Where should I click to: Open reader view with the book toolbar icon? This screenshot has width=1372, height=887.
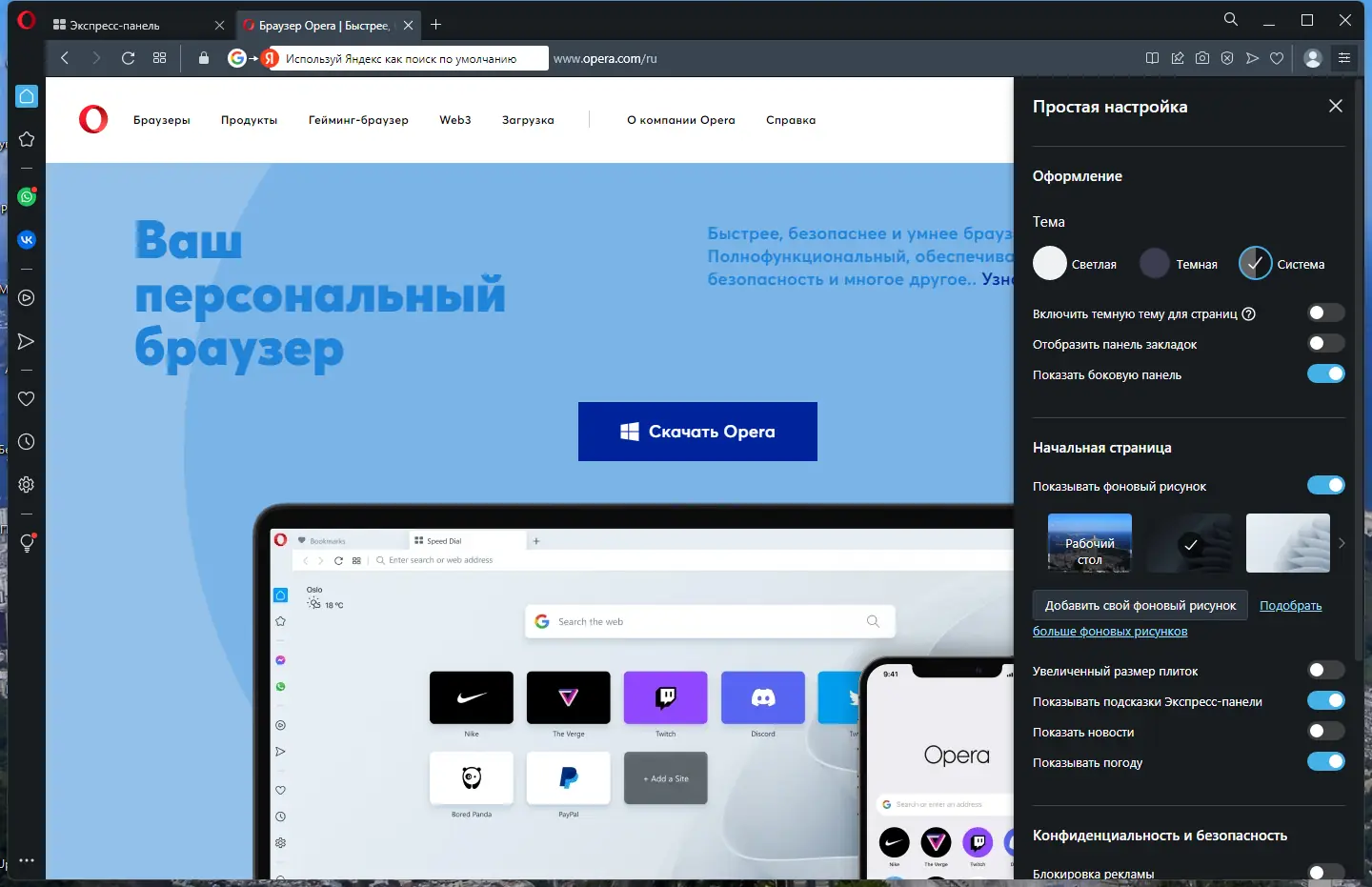pyautogui.click(x=1150, y=58)
